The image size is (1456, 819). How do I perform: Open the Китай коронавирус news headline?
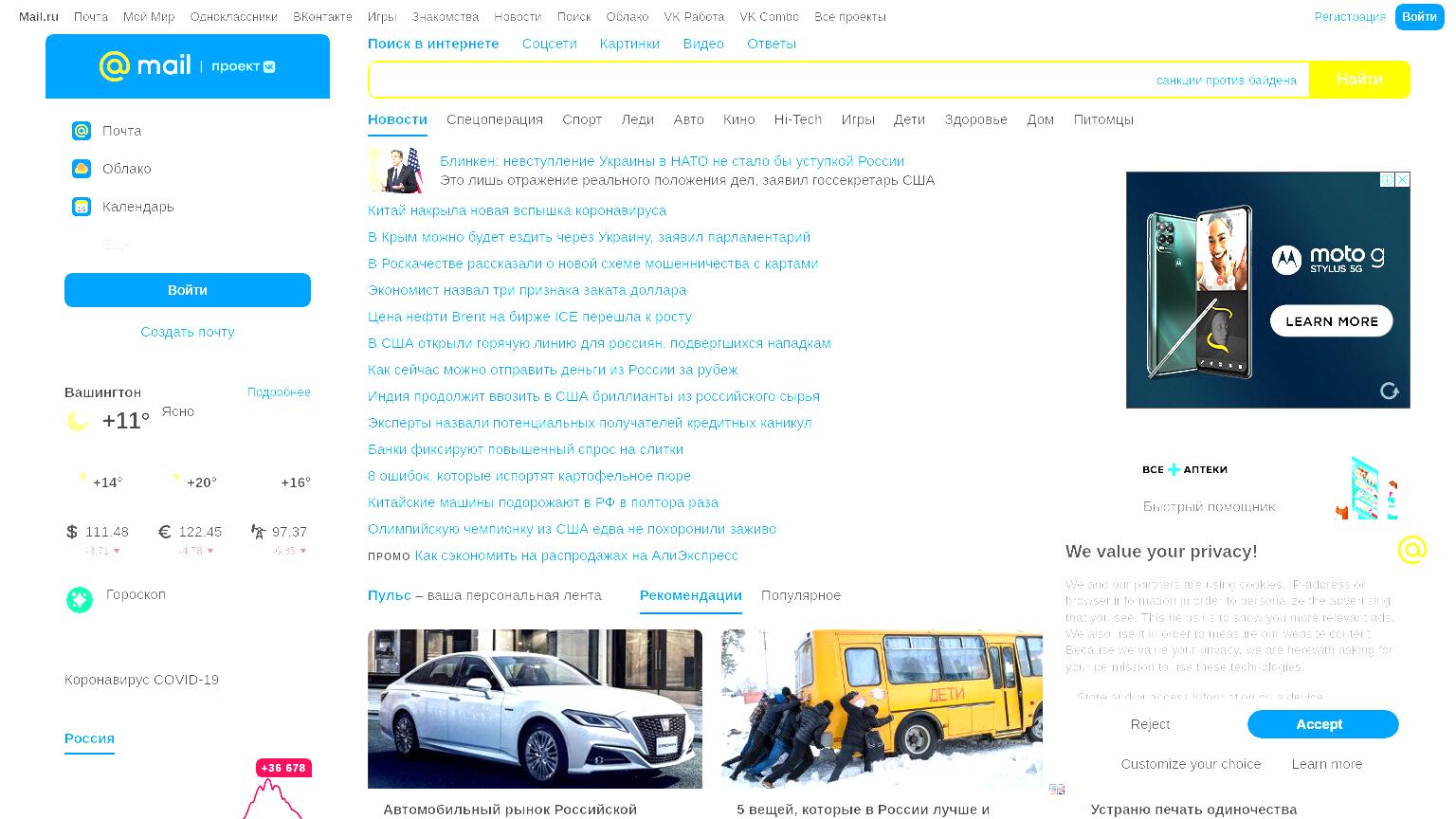click(x=517, y=210)
